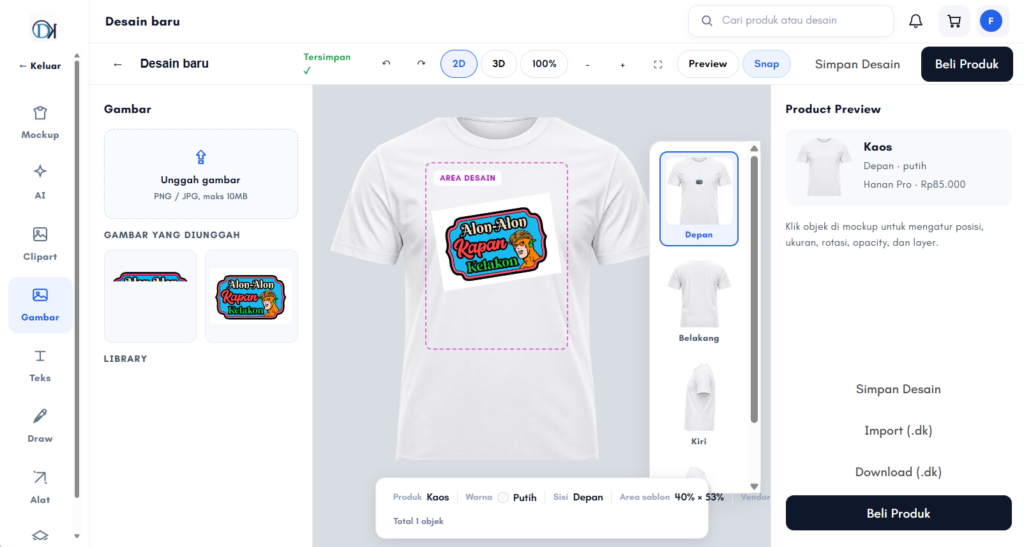Image resolution: width=1024 pixels, height=547 pixels.
Task: Open the Mockup panel in sidebar
Action: (40, 123)
